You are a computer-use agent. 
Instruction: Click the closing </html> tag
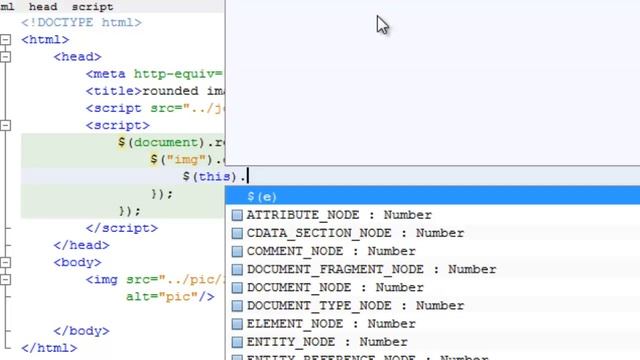[49, 348]
